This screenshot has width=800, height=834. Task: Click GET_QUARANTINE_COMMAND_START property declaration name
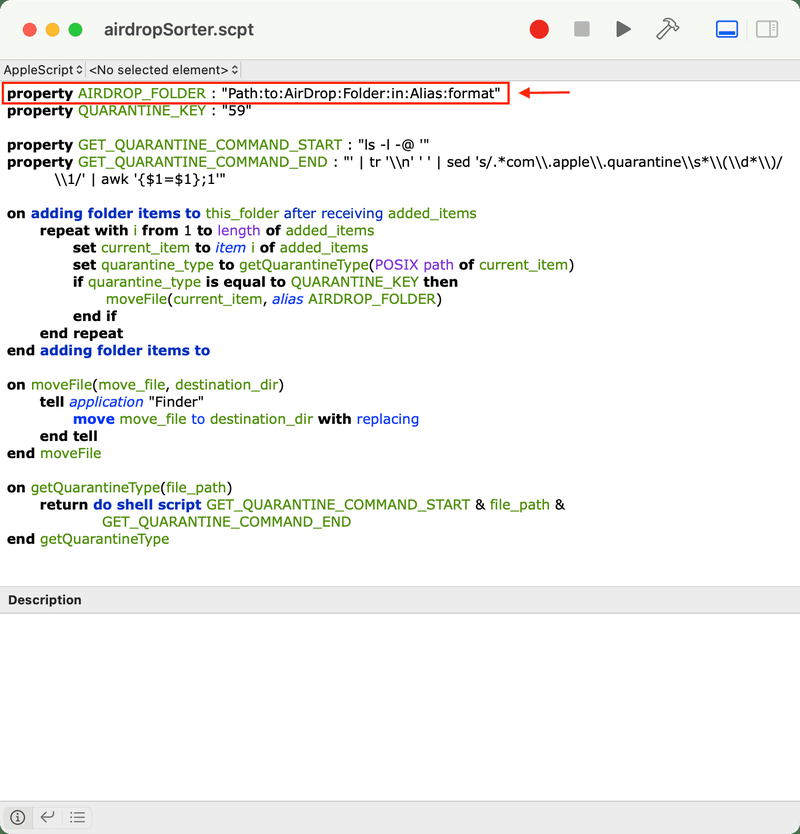click(210, 145)
